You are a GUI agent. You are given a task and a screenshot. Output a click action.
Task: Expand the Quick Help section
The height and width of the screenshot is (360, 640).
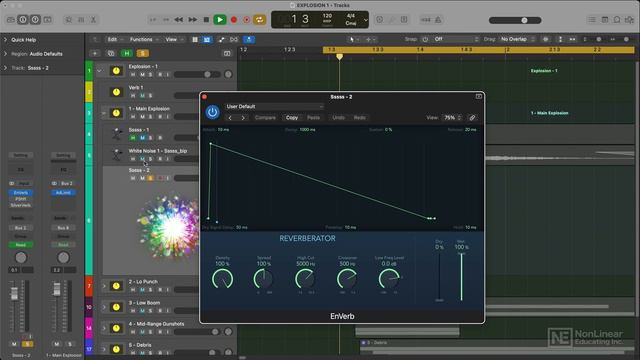tap(5, 40)
